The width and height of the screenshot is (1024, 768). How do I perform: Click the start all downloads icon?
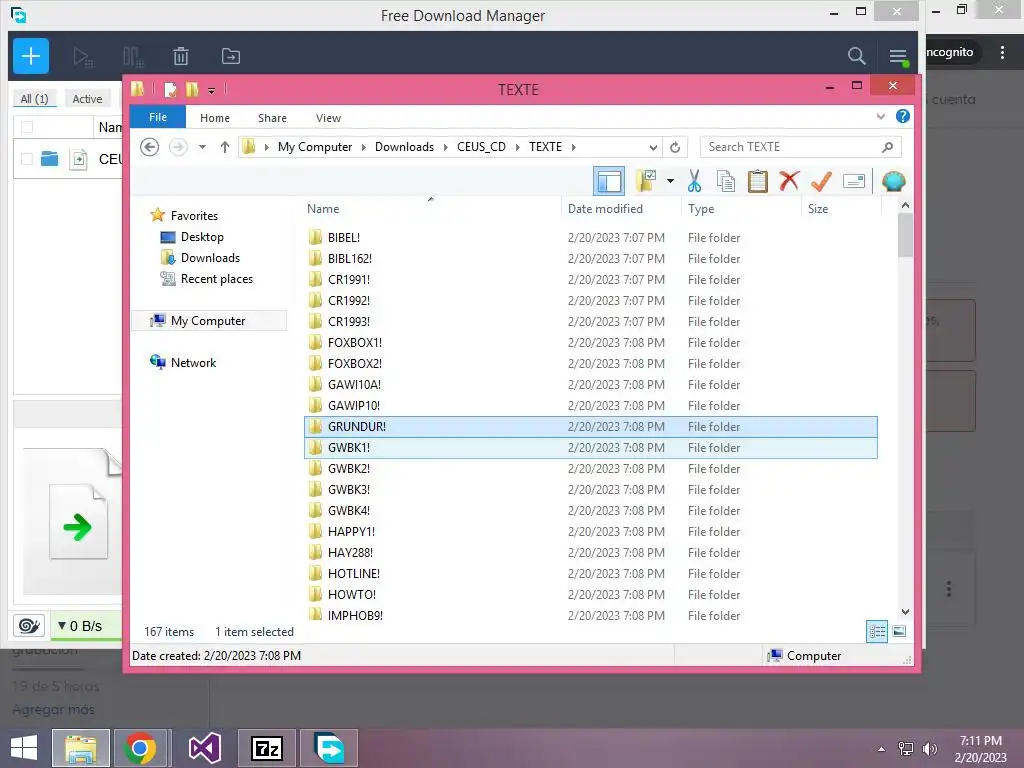click(x=83, y=57)
